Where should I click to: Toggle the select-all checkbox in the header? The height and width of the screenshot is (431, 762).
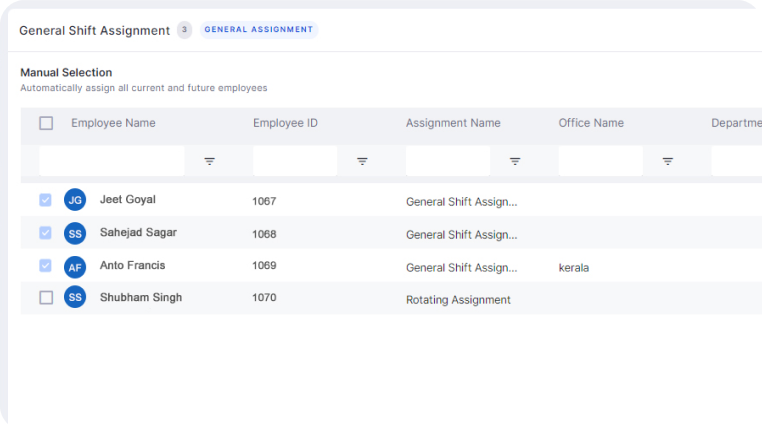[46, 123]
